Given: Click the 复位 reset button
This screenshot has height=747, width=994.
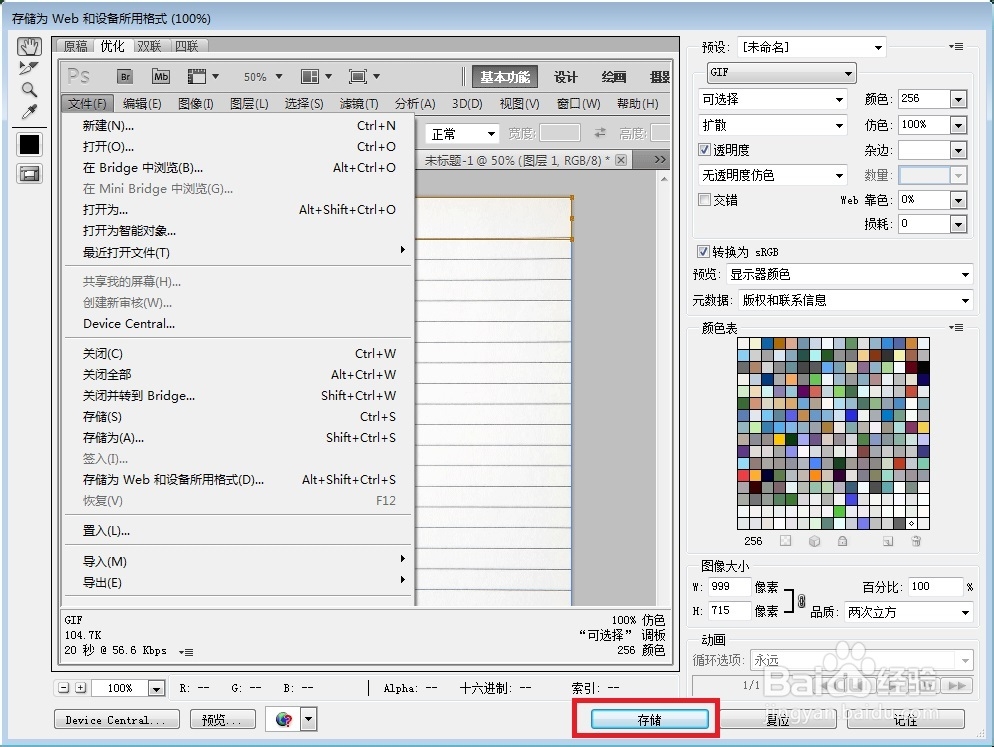Looking at the screenshot, I should [x=777, y=719].
